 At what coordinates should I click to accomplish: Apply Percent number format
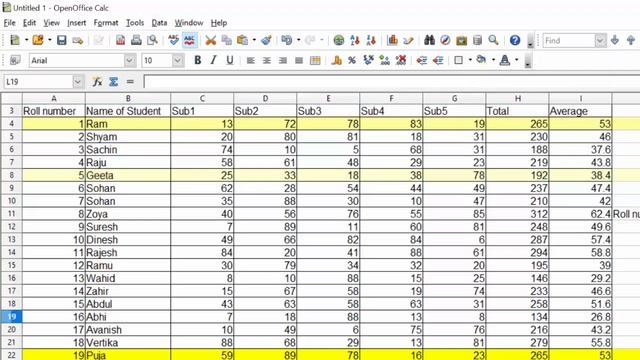352,60
